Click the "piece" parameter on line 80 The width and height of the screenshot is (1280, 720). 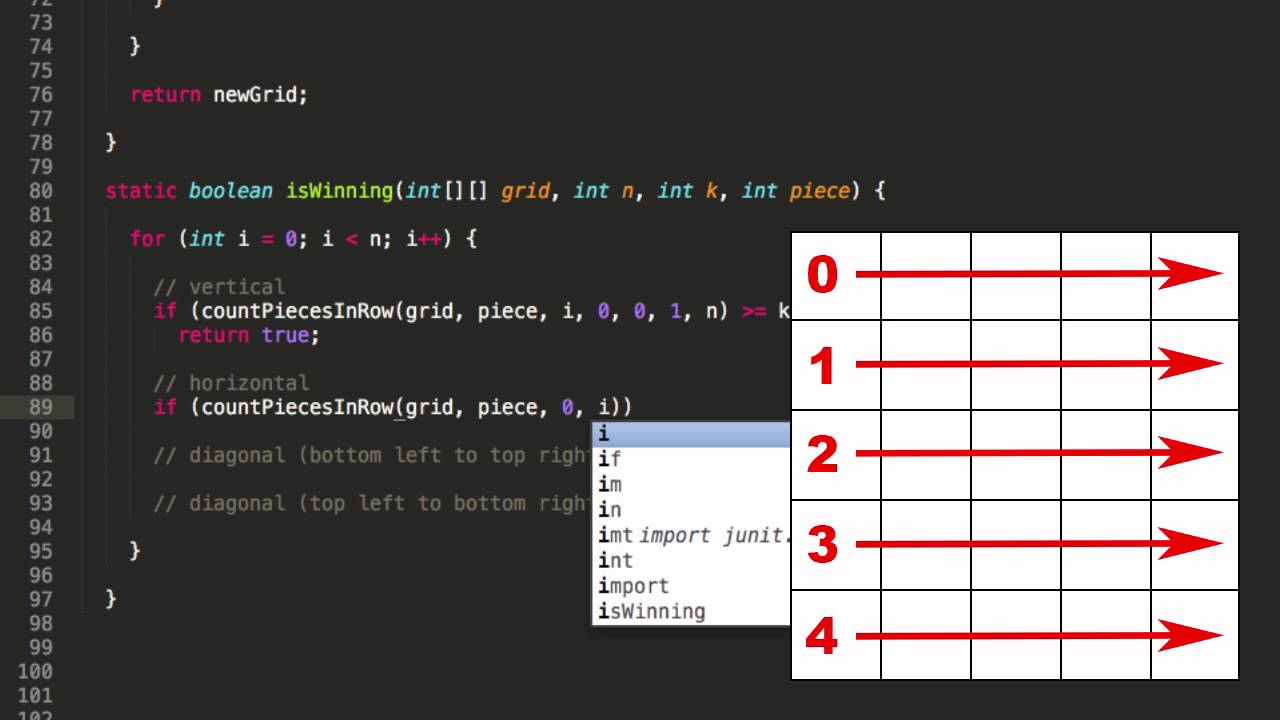coord(820,191)
